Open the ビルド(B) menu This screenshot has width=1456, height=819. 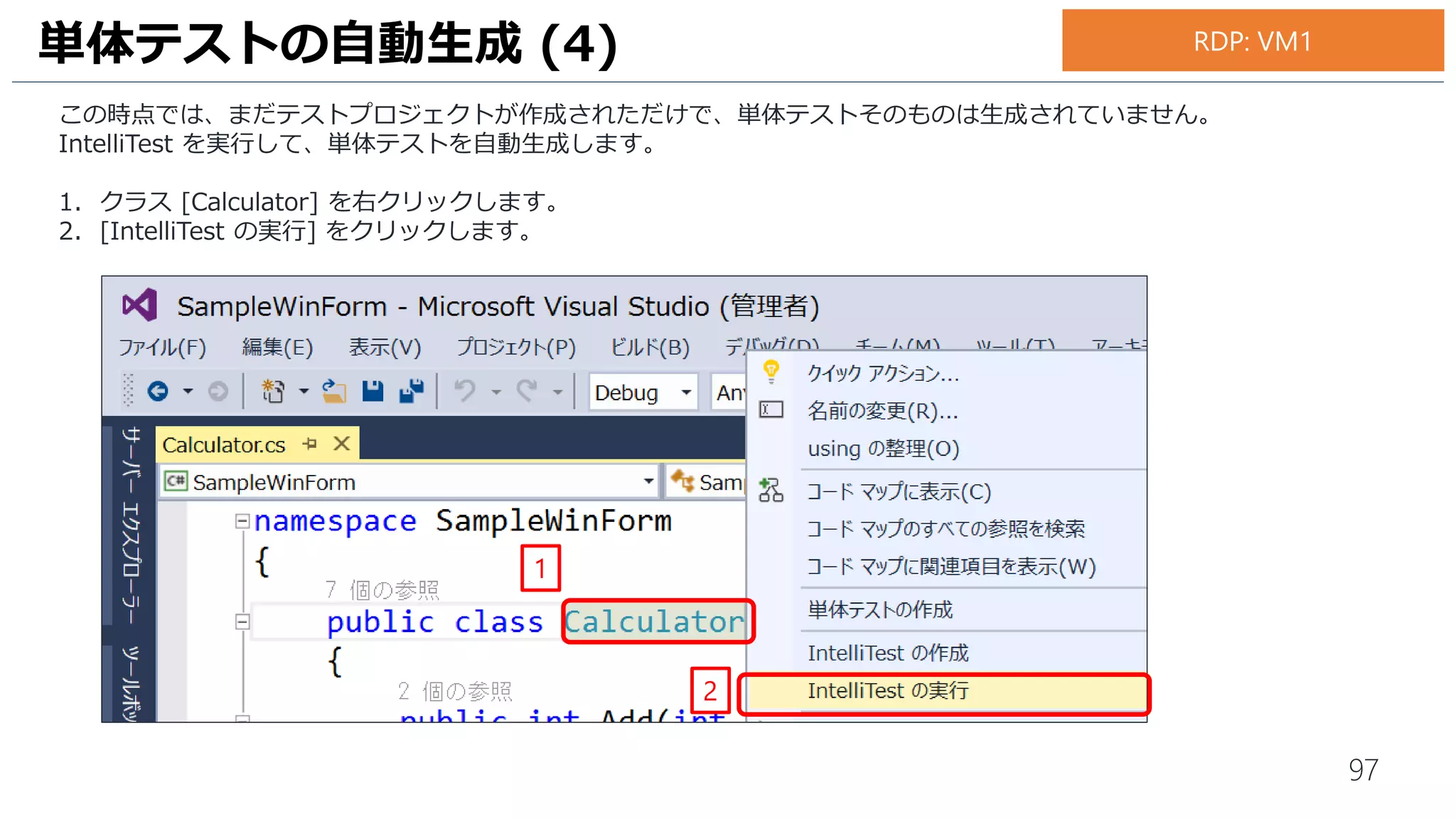coord(650,347)
